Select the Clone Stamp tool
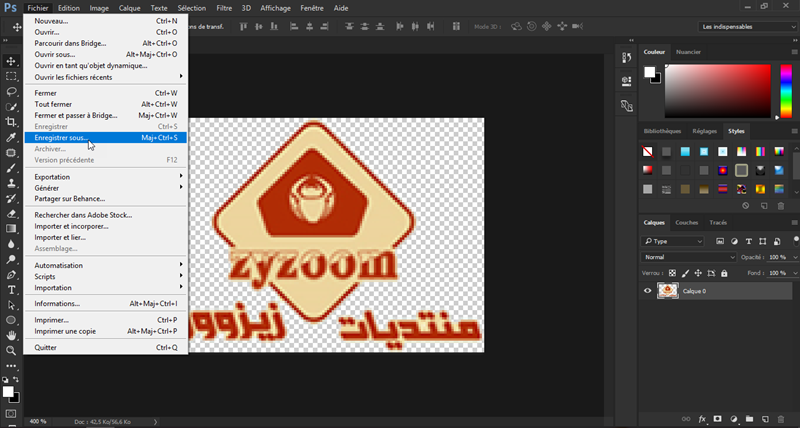The width and height of the screenshot is (800, 428). [x=11, y=183]
